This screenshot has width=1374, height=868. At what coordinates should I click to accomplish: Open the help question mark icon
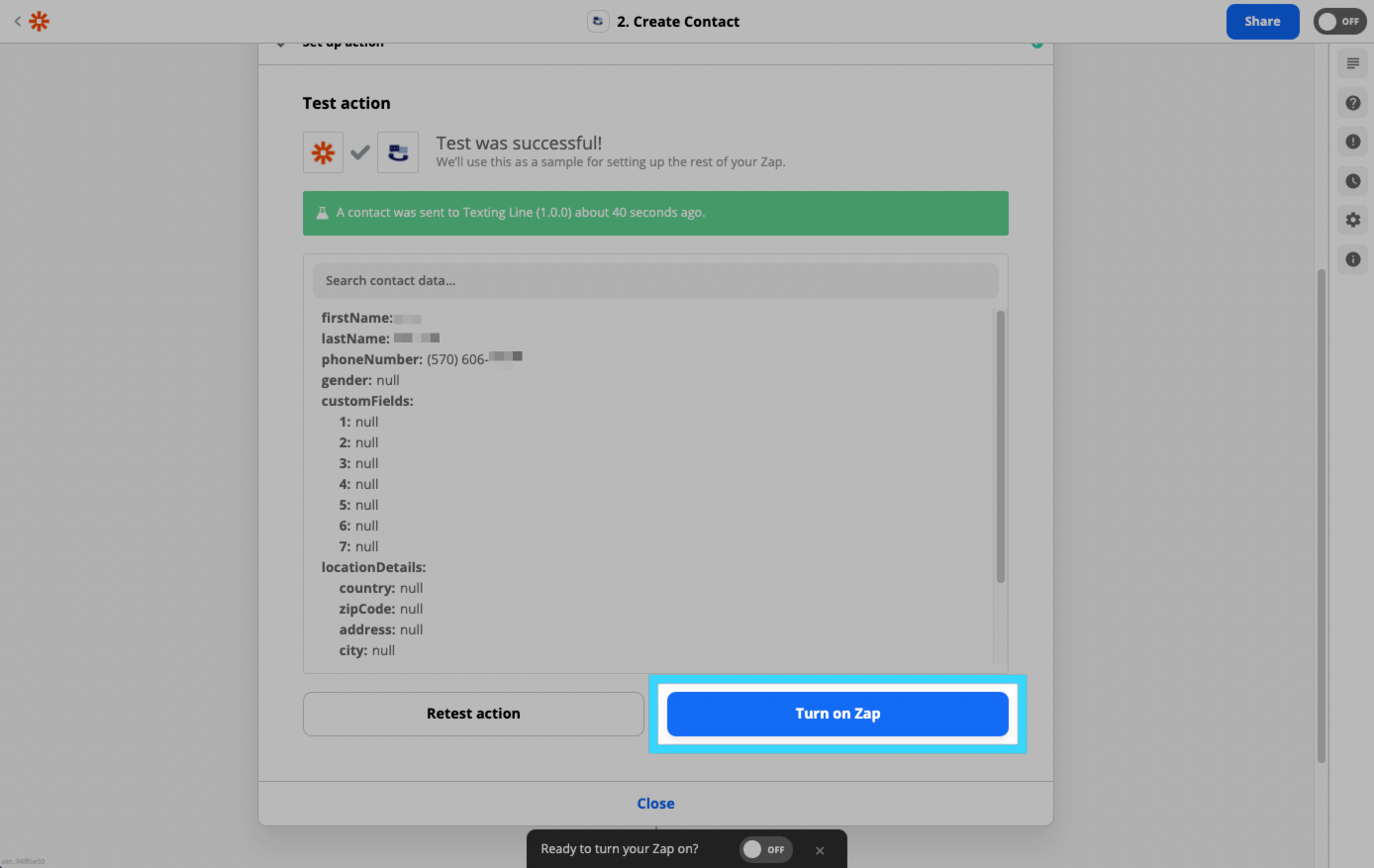point(1353,103)
